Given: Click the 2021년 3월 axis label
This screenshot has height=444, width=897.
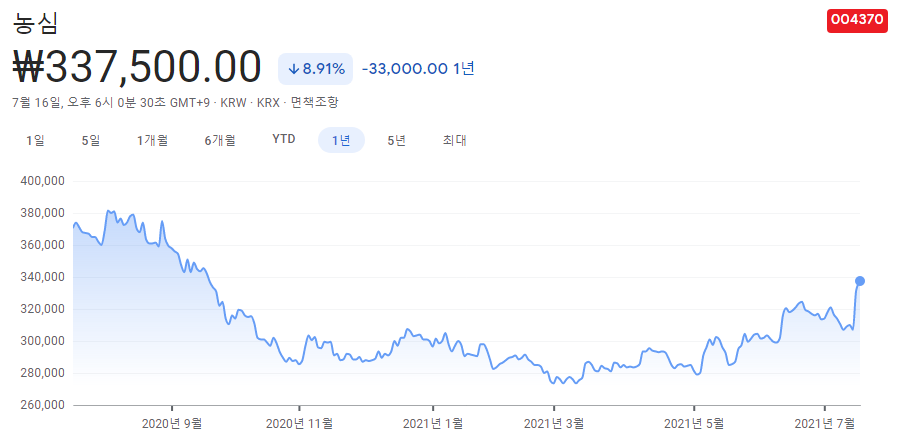Looking at the screenshot, I should [x=554, y=424].
